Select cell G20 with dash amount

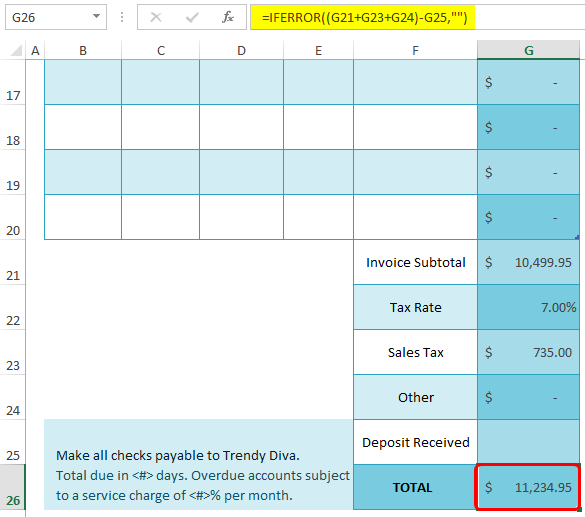point(528,217)
